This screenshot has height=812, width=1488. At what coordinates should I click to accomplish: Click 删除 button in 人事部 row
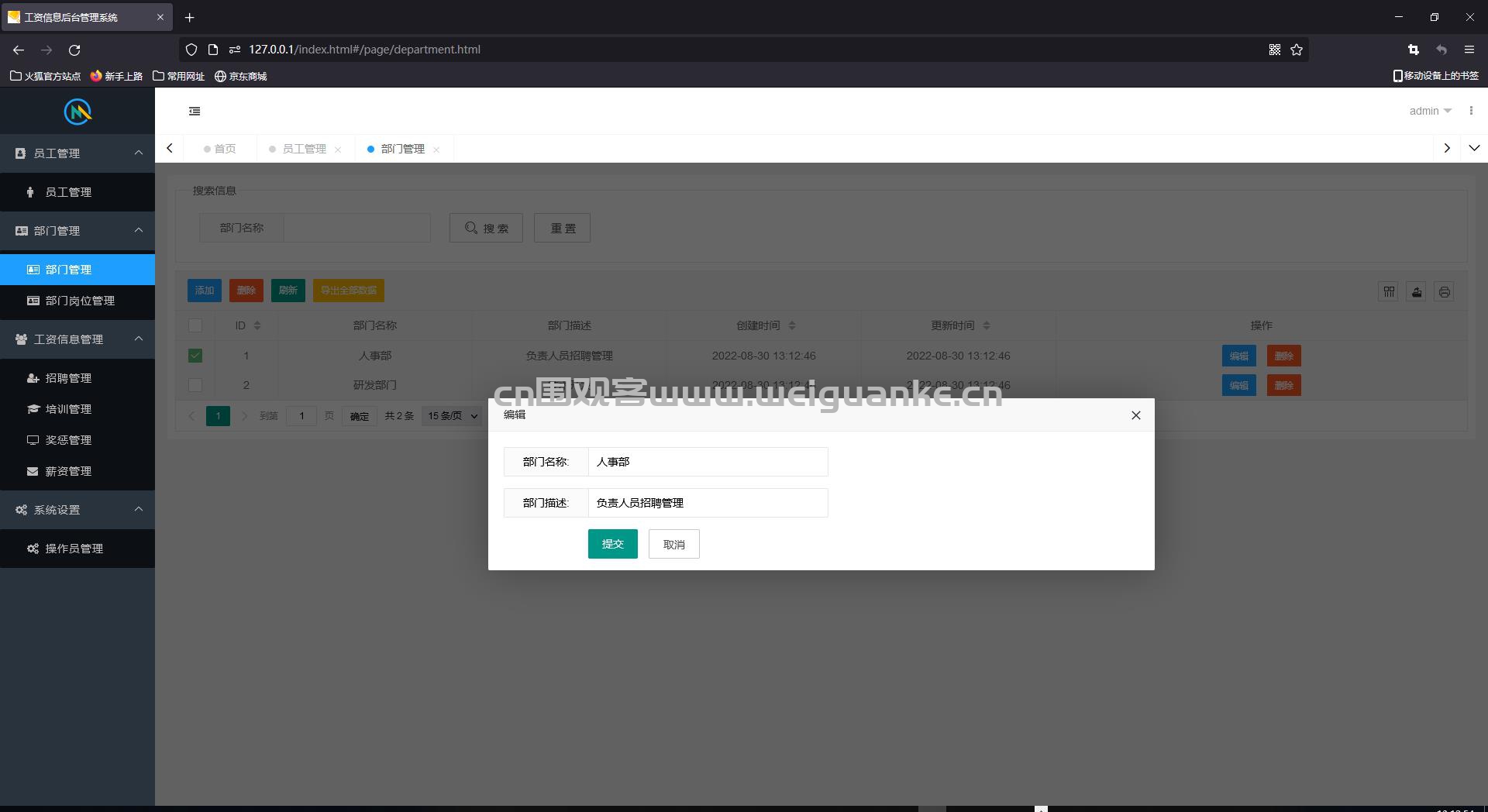click(x=1284, y=356)
